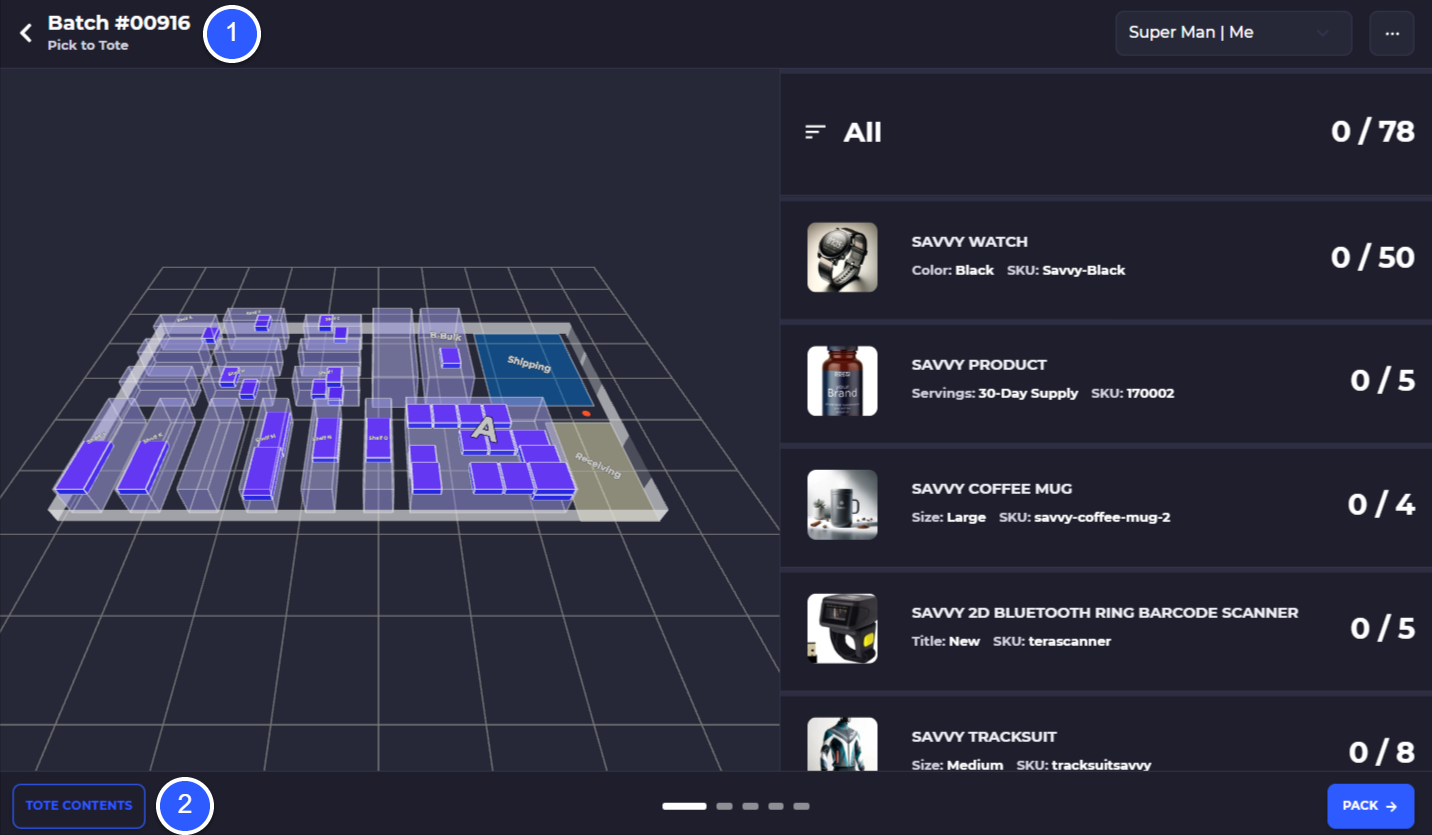Go to the fifth page indicator dot
Screen dimensions: 1432x835
[801, 806]
